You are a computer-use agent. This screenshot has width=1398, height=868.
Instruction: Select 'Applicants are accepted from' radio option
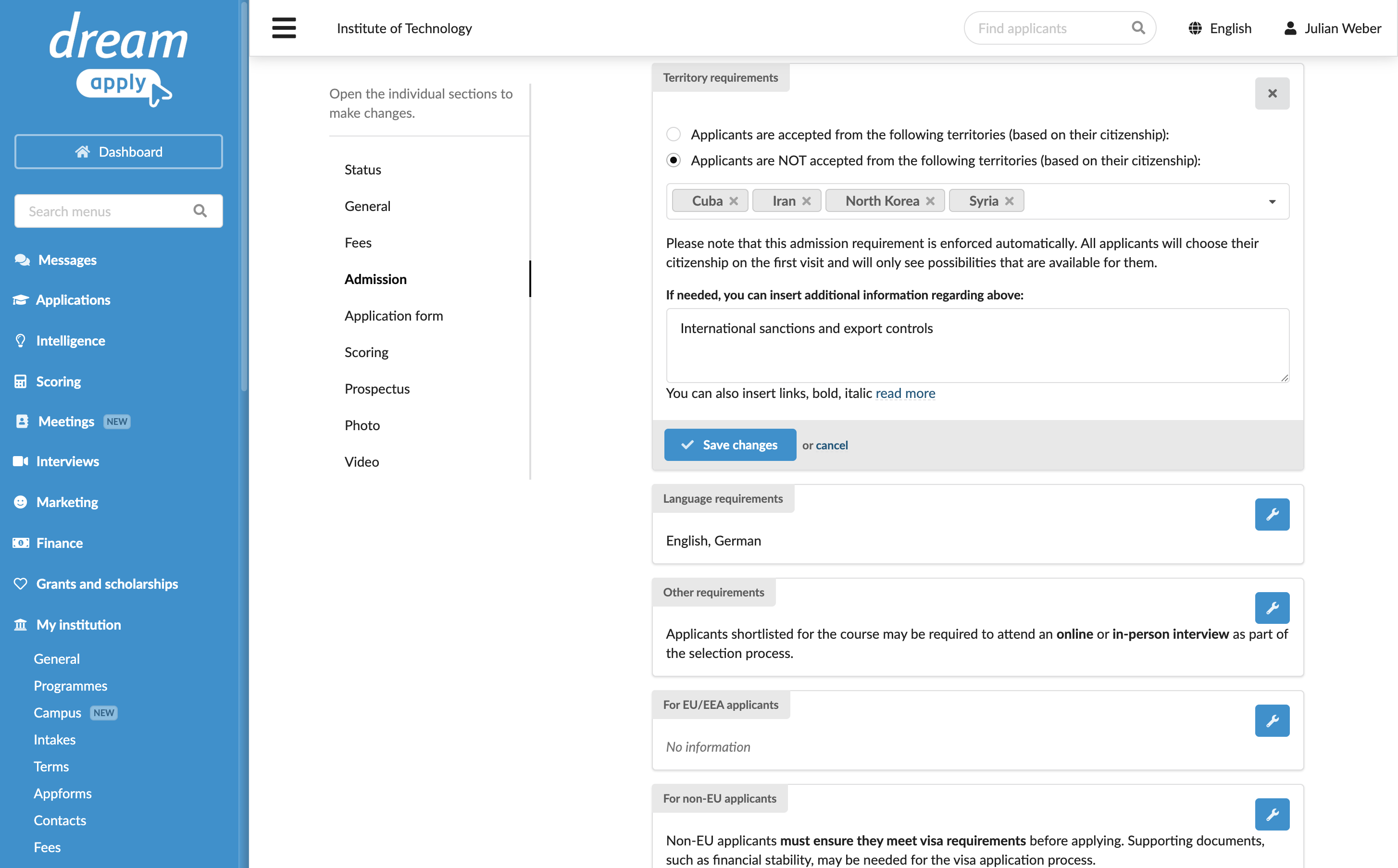click(674, 135)
